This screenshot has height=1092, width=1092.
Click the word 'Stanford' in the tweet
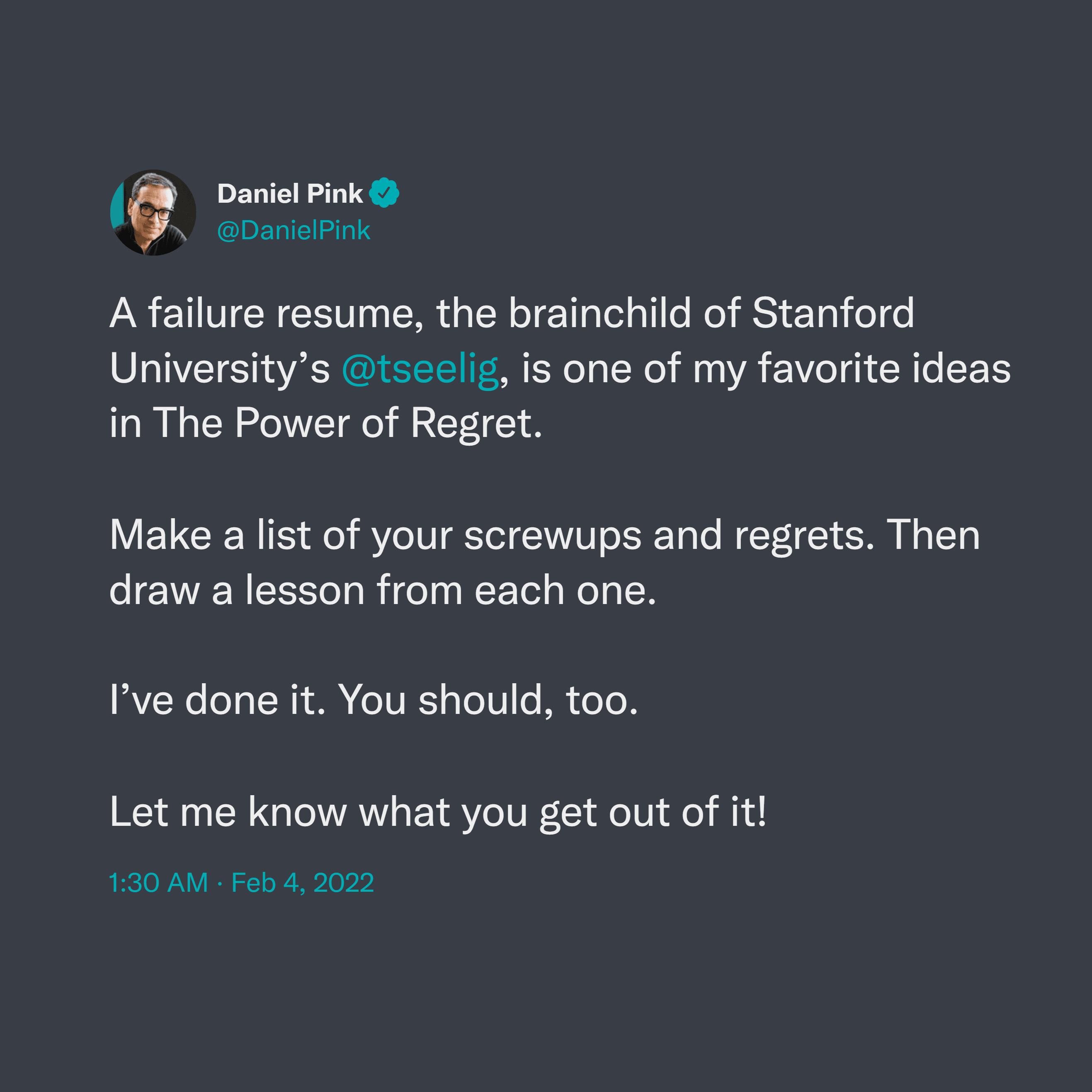[x=832, y=313]
